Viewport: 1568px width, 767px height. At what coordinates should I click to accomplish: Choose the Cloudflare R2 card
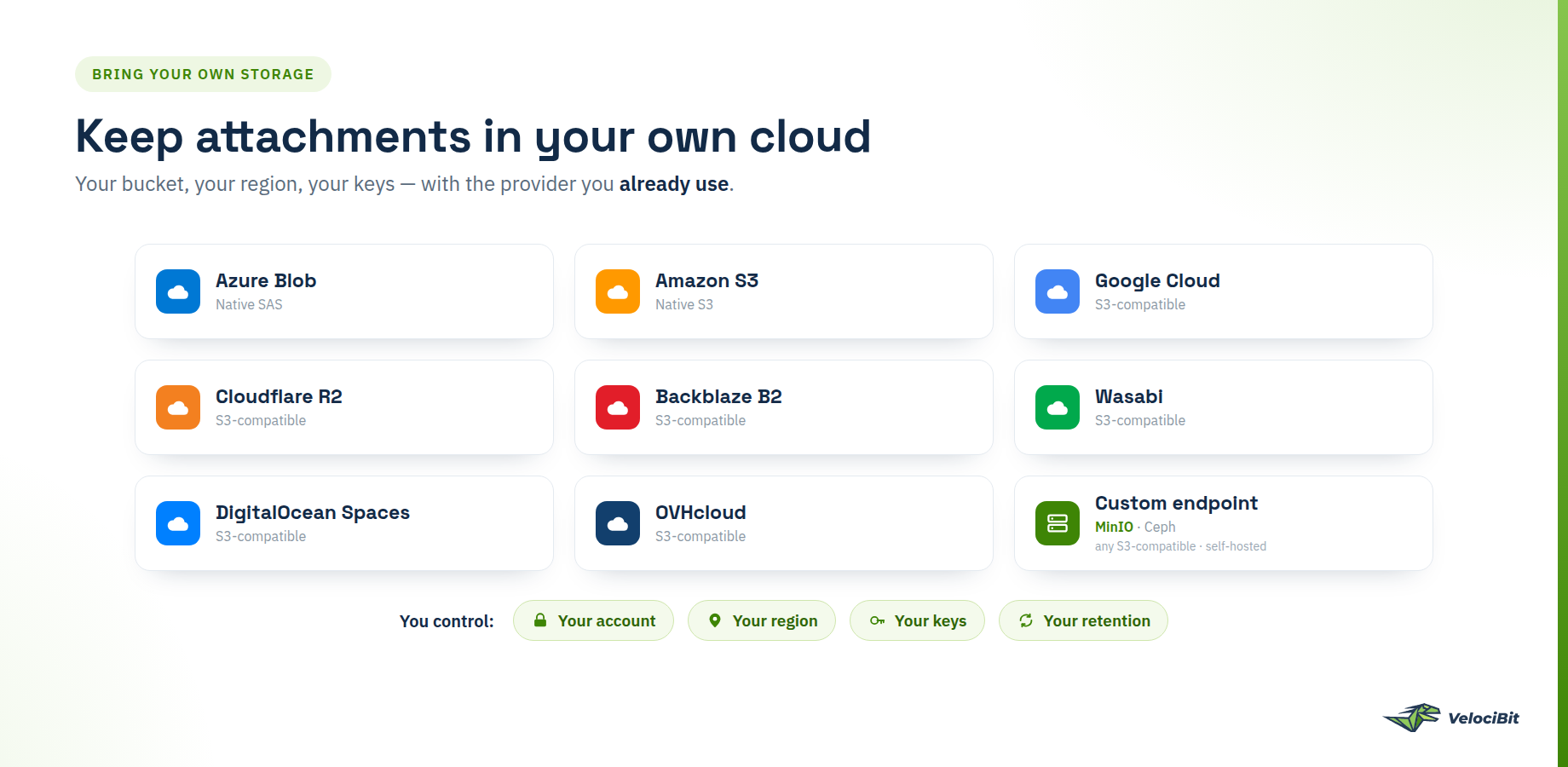point(344,407)
